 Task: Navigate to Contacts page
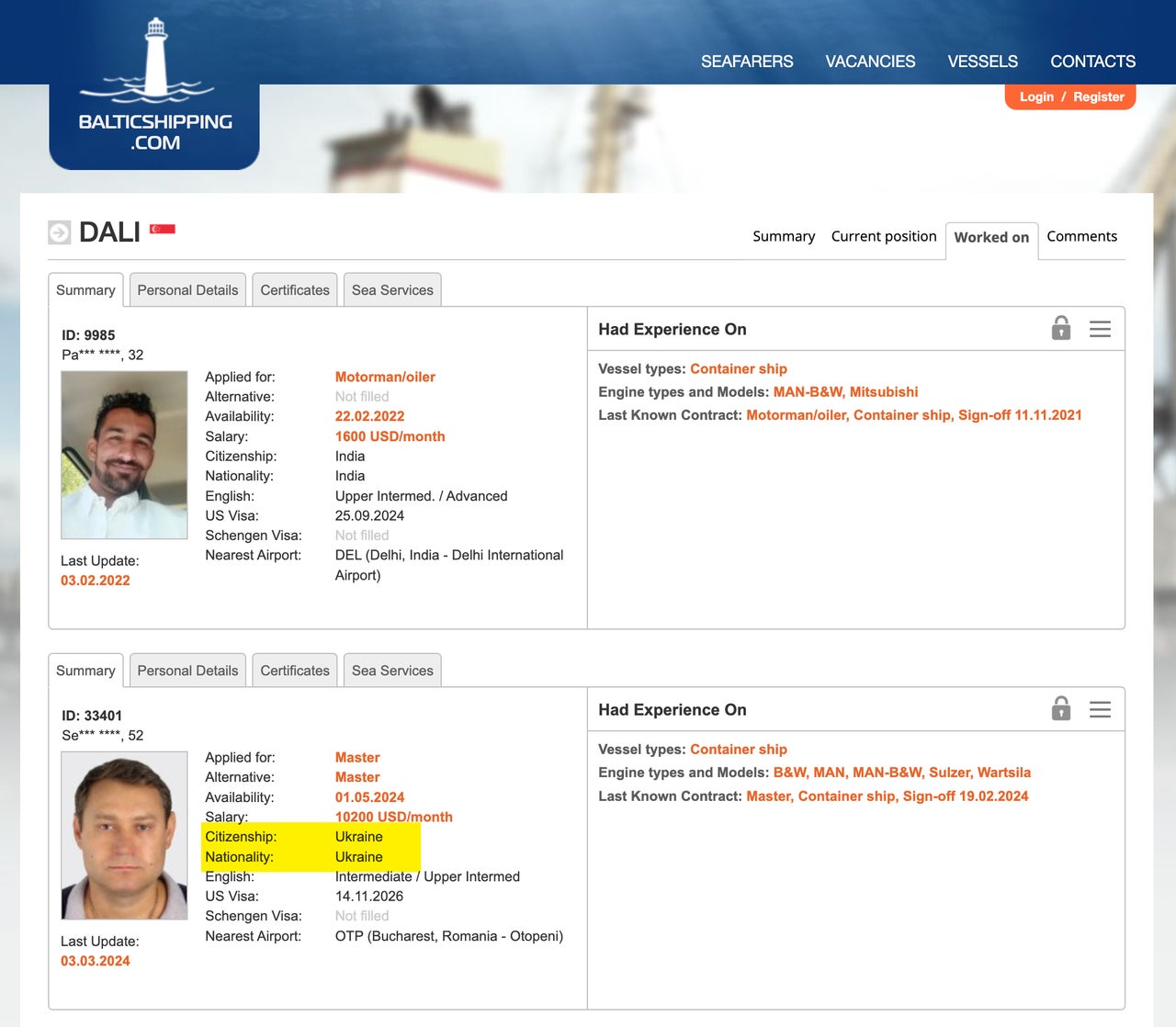(x=1092, y=62)
